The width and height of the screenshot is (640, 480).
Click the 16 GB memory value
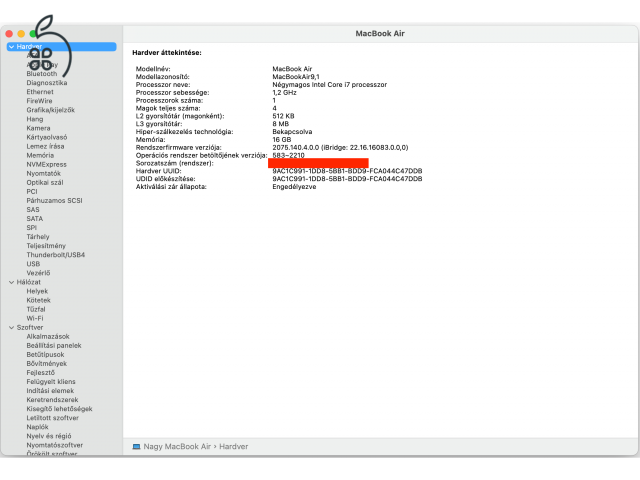coord(282,140)
